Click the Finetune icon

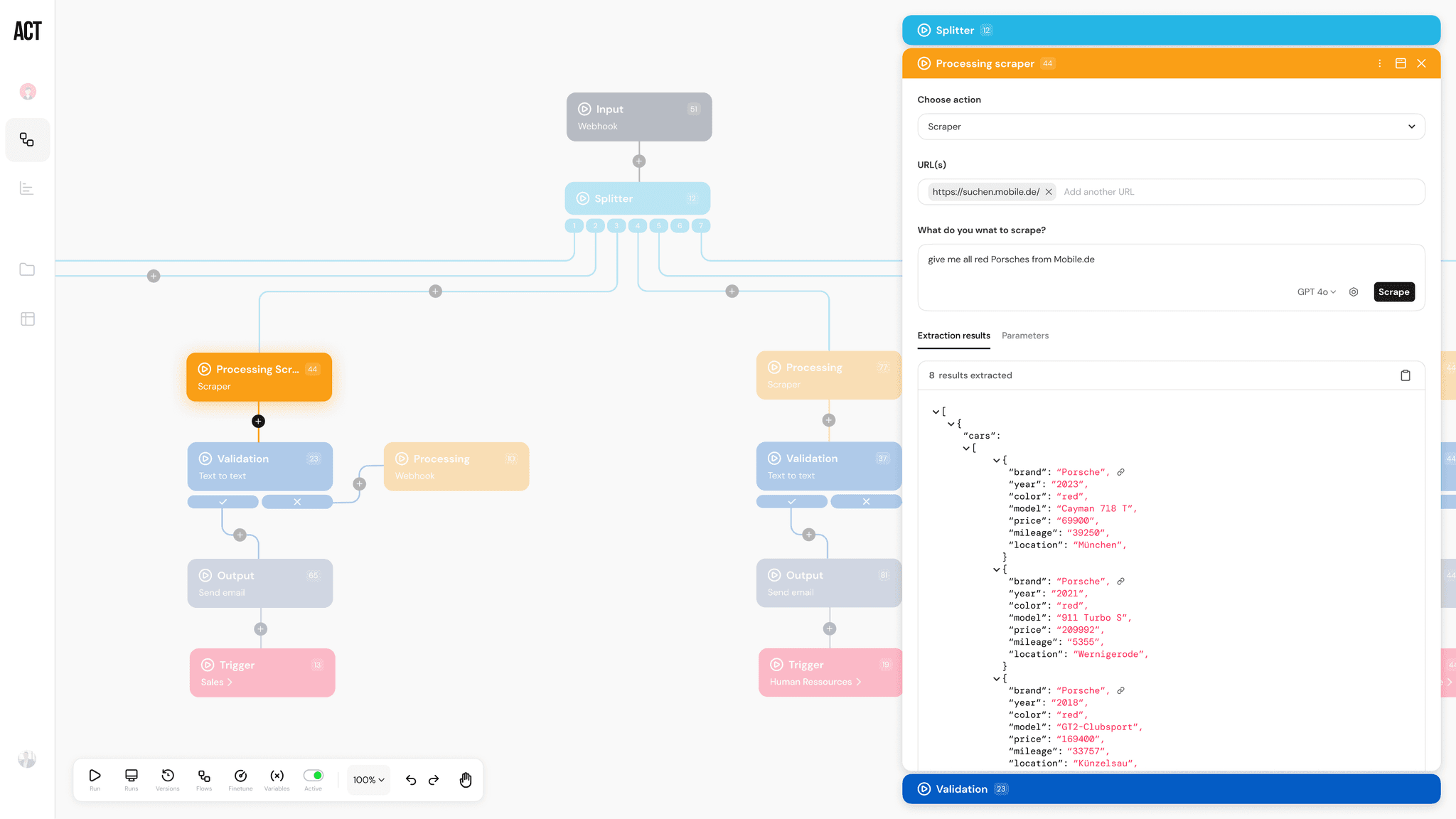(x=240, y=776)
